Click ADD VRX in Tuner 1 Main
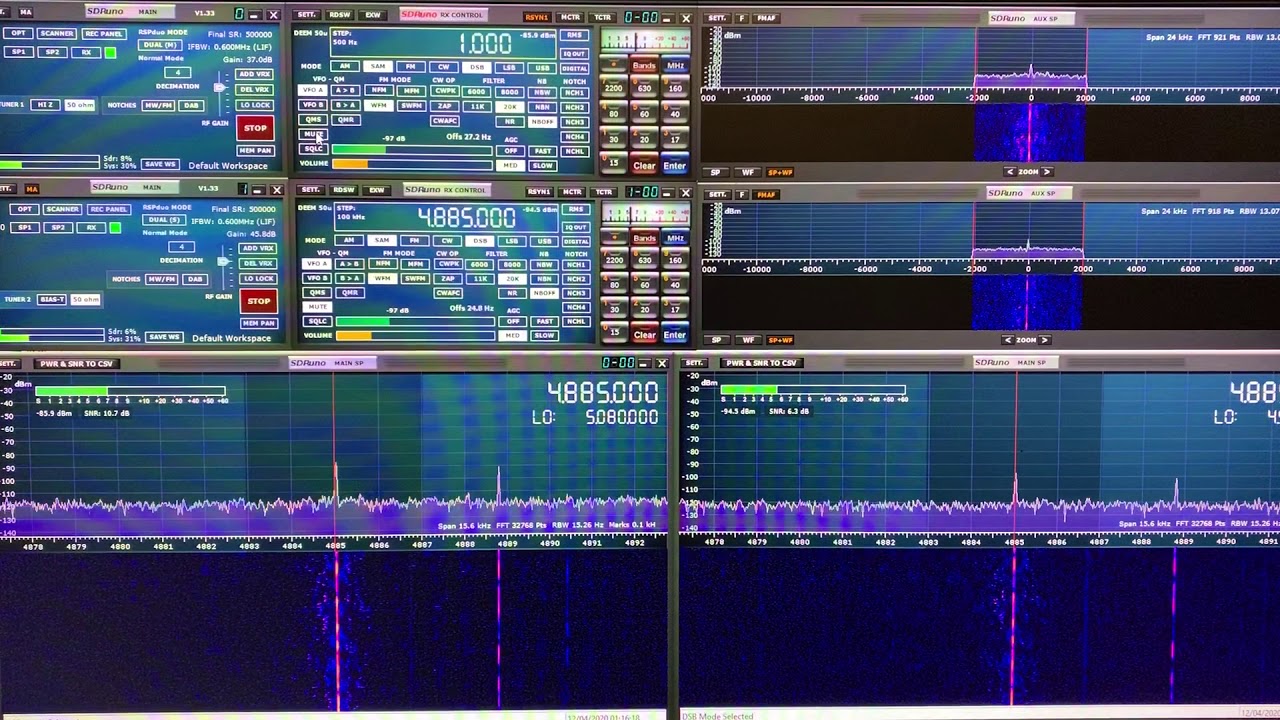 (254, 74)
